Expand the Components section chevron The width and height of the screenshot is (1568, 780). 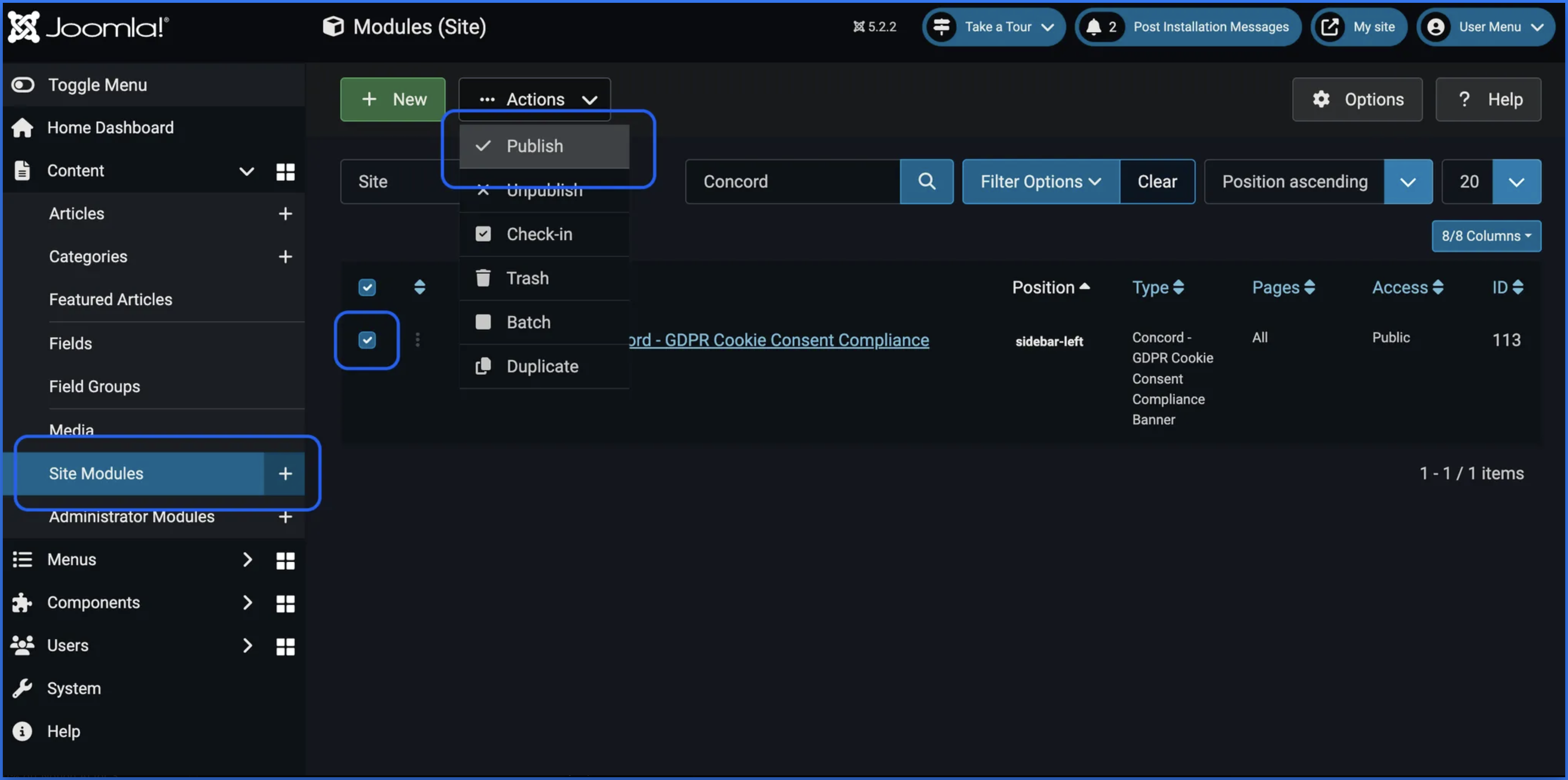pos(247,602)
